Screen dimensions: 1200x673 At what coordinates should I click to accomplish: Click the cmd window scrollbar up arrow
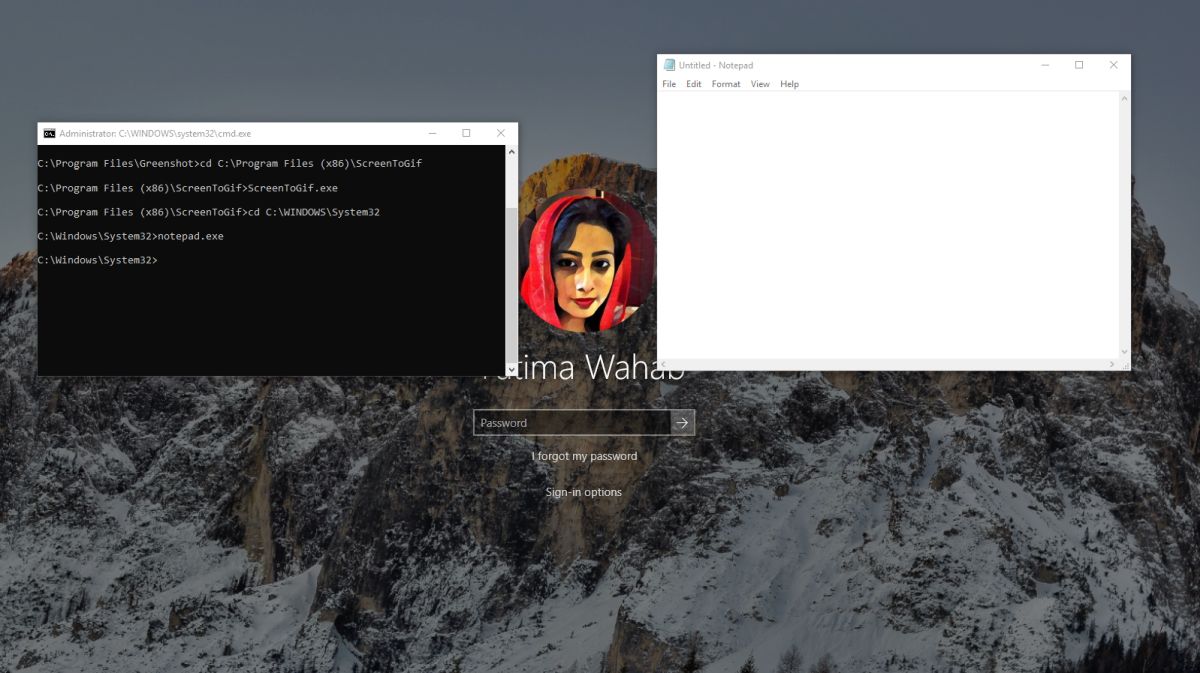[x=511, y=151]
